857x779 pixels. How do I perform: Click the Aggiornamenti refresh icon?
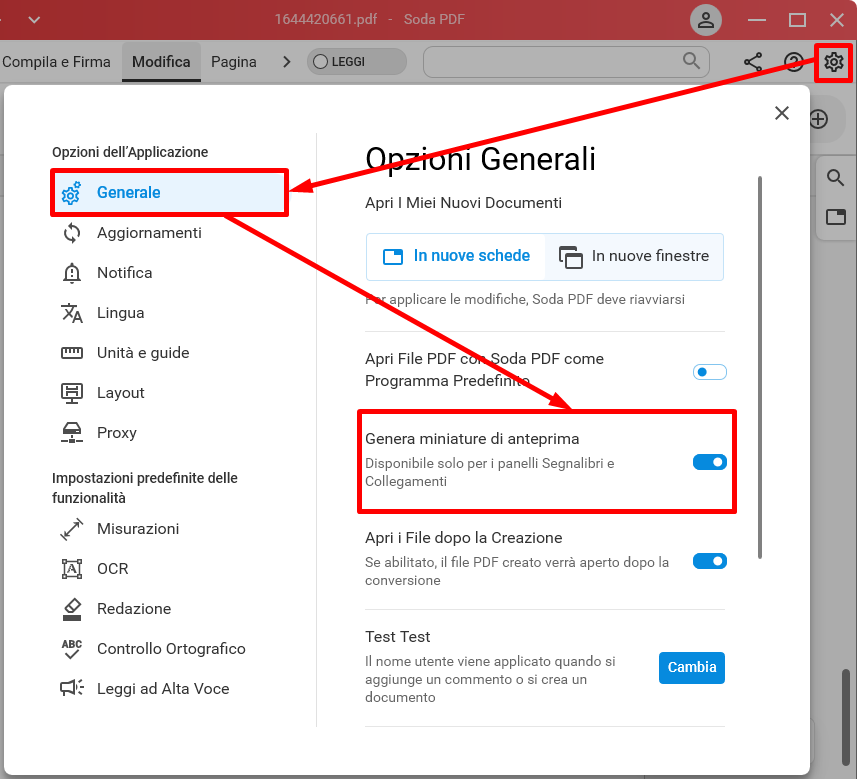click(72, 233)
